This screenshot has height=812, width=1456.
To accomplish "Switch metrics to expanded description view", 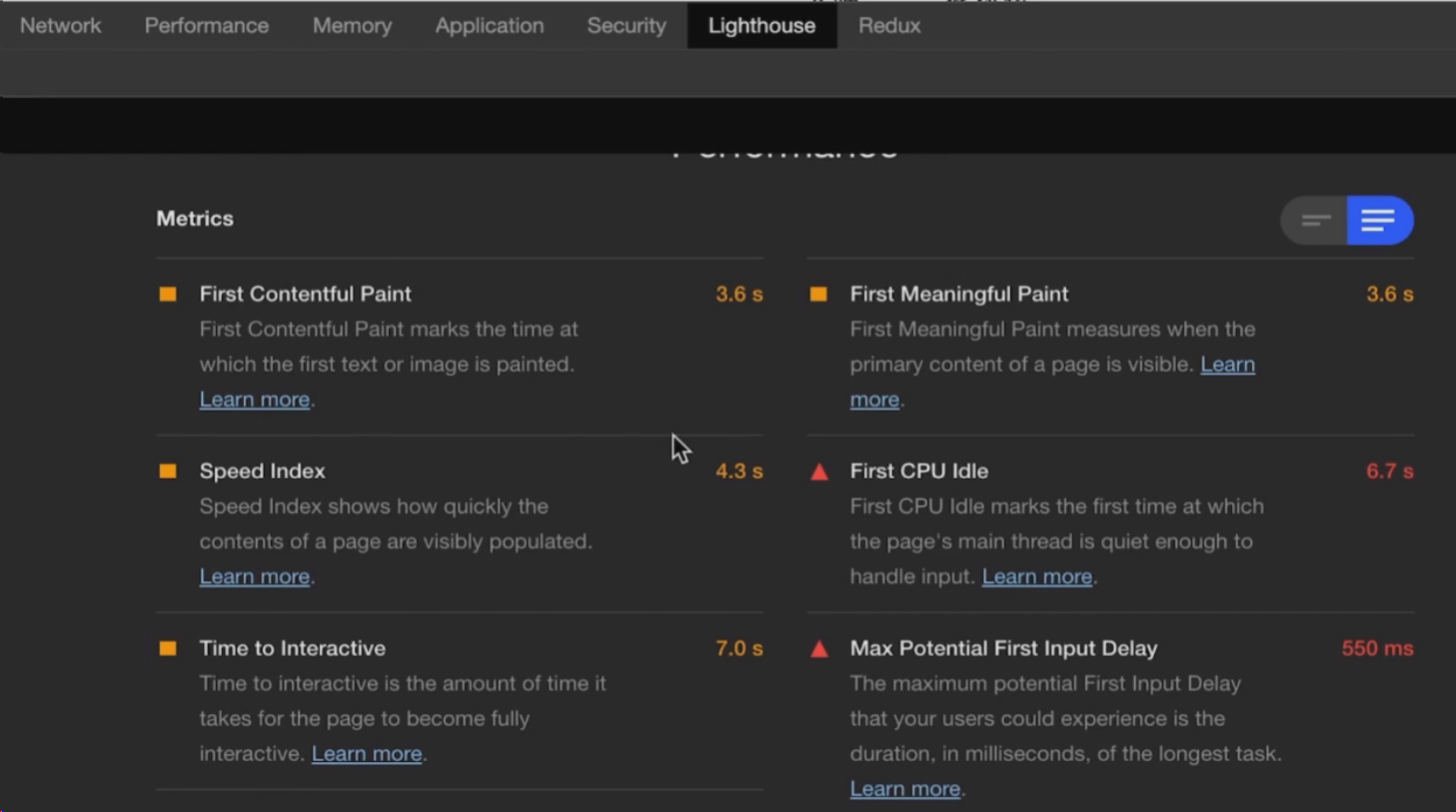I will pyautogui.click(x=1379, y=220).
